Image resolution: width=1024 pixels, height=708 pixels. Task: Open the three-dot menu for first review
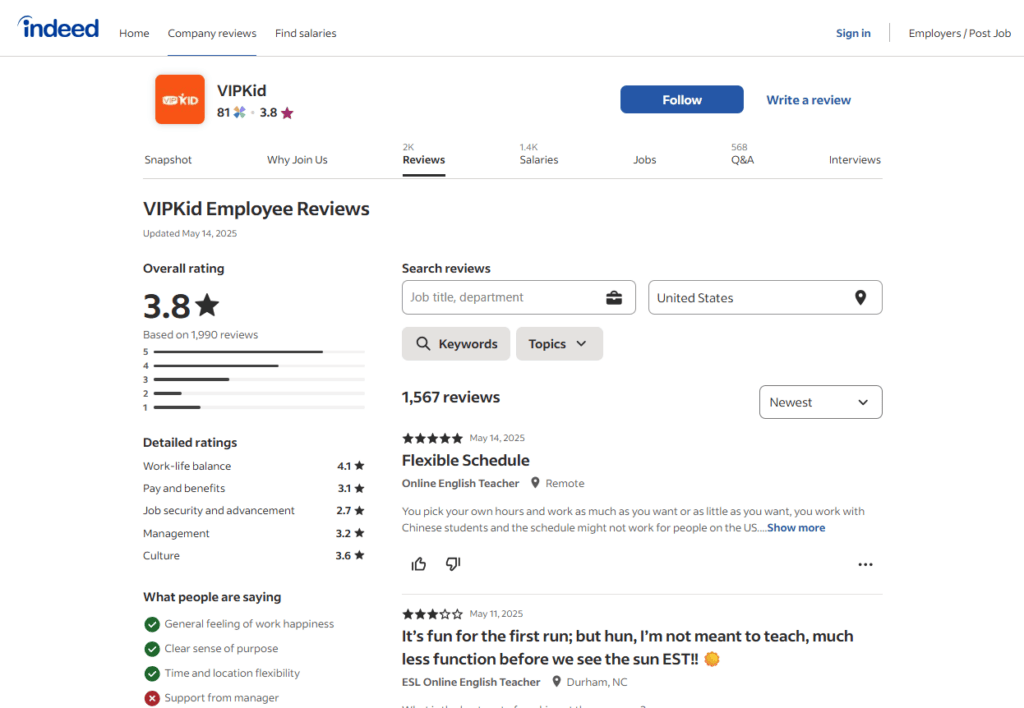click(x=865, y=564)
